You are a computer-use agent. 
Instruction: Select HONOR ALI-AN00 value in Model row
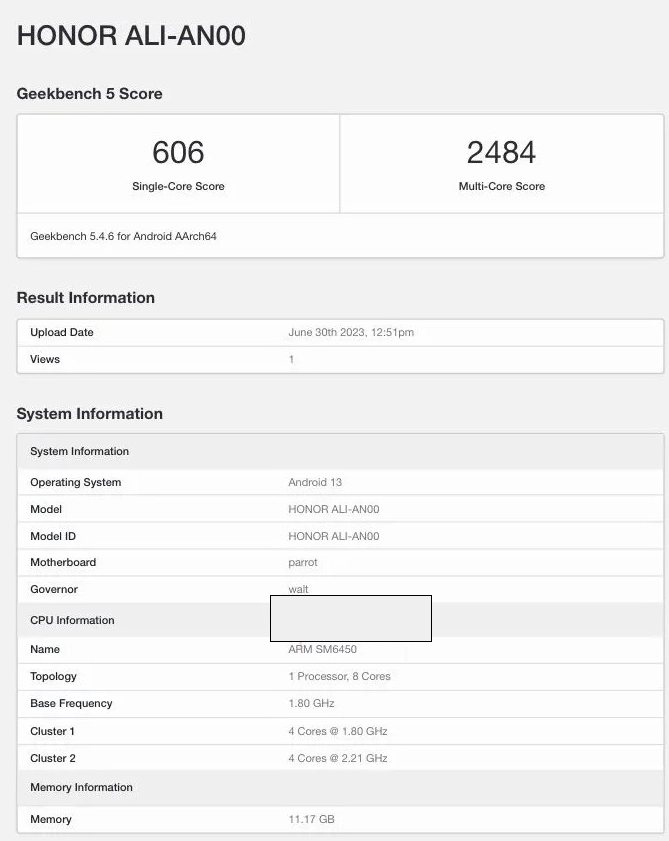[x=334, y=509]
